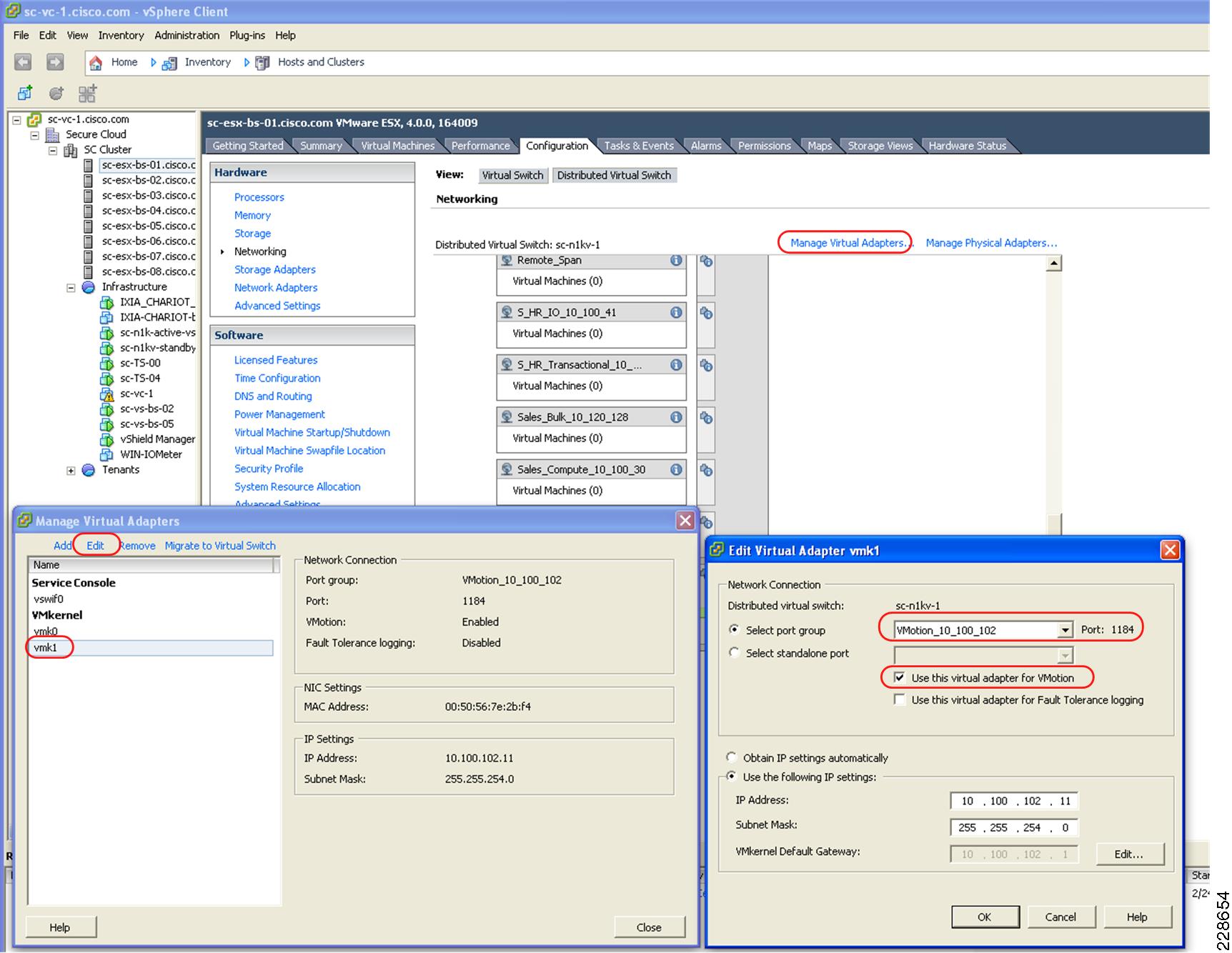1232x953 pixels.
Task: Choose 'Obtain IP settings automatically' radio button
Action: point(731,757)
